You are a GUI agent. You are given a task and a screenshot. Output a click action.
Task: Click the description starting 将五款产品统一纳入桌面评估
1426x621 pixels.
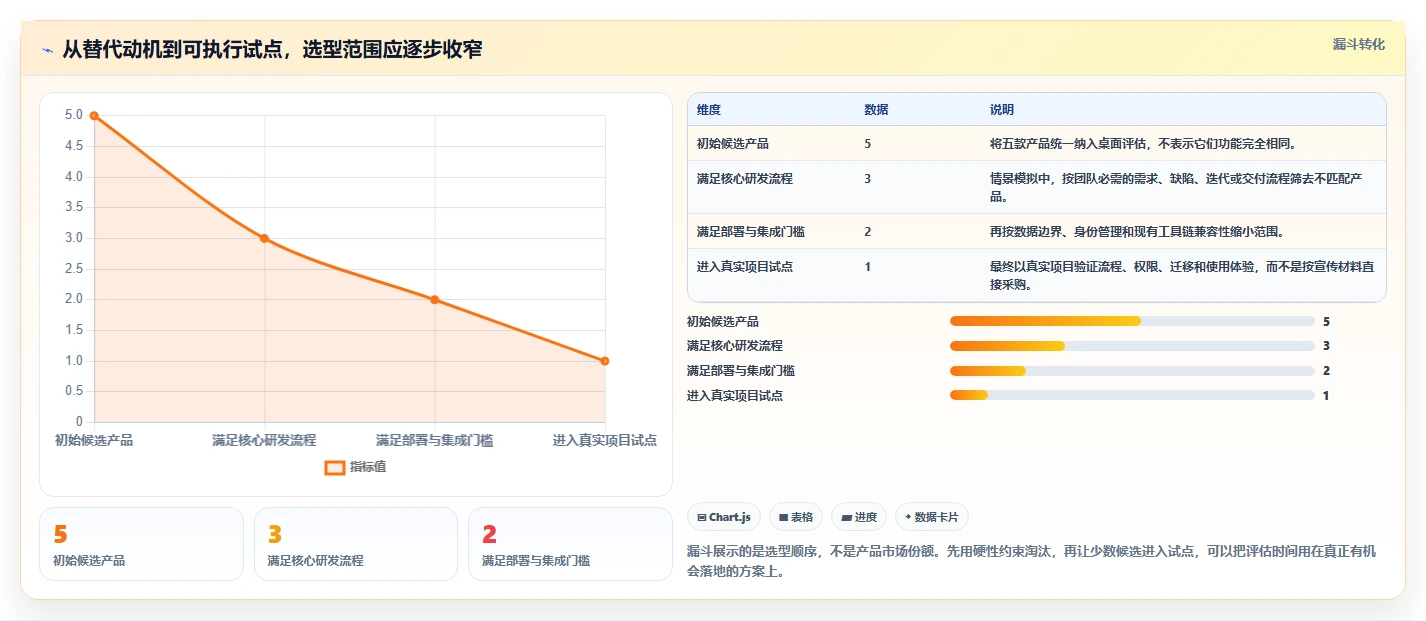pyautogui.click(x=1143, y=143)
